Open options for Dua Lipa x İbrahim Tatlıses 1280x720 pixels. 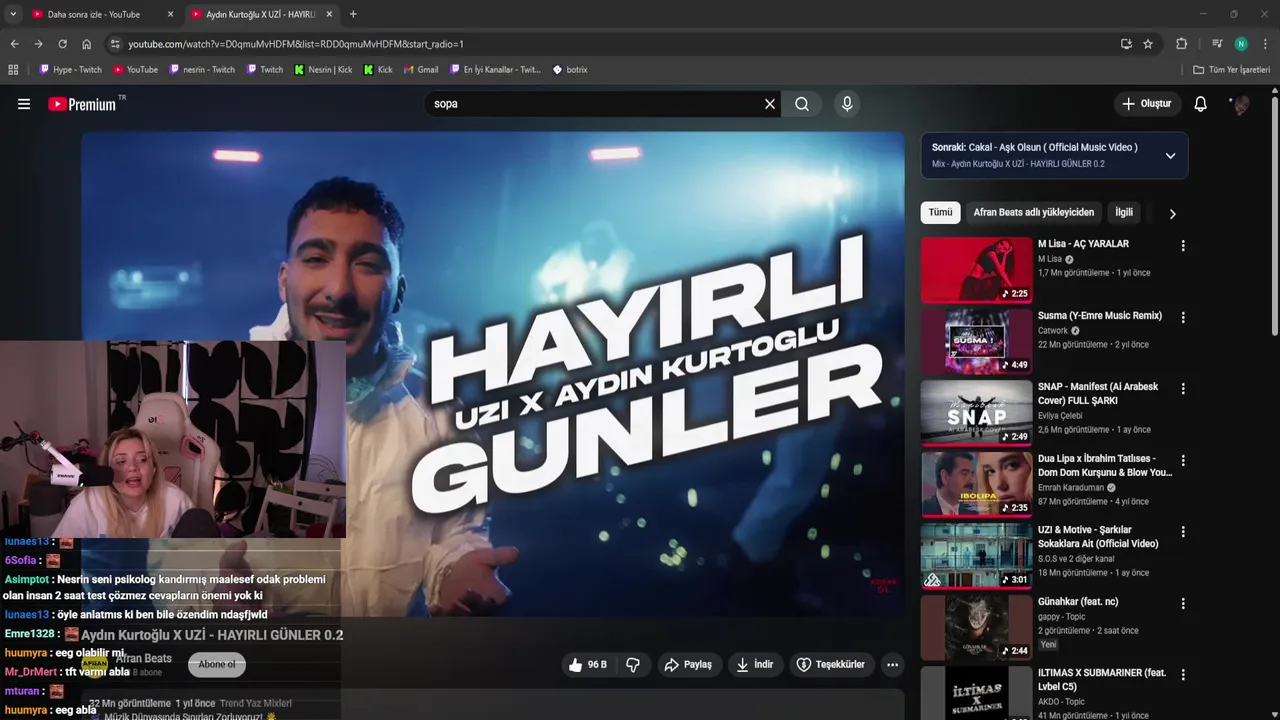[x=1183, y=461]
